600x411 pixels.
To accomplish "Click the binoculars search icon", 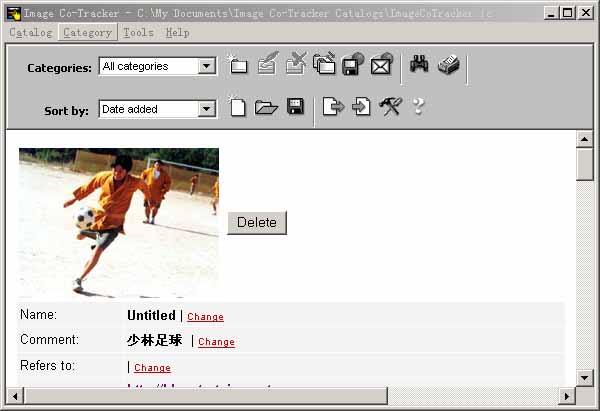I will 419,66.
